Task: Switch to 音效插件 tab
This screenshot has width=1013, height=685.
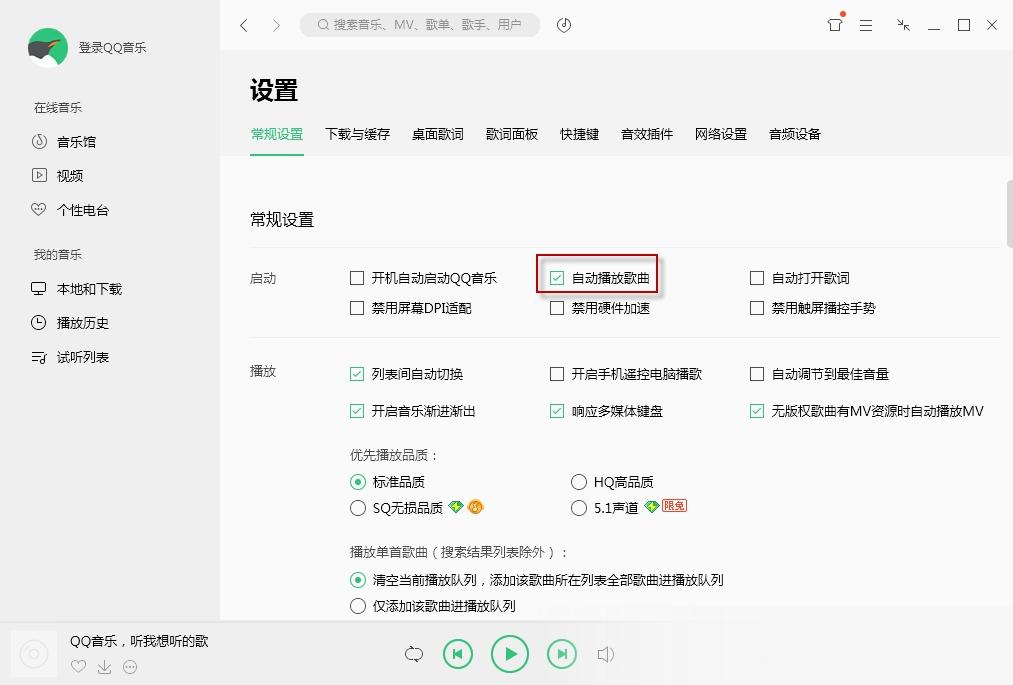Action: (647, 134)
